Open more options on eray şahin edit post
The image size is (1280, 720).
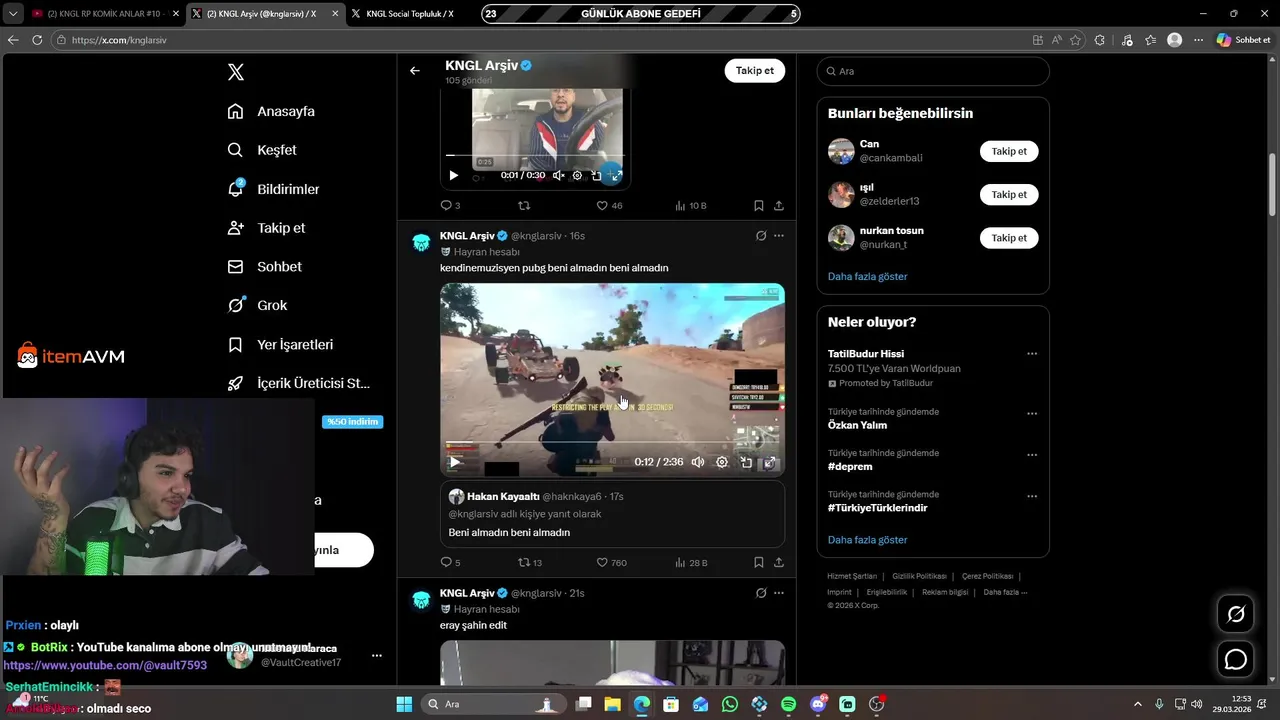point(779,593)
